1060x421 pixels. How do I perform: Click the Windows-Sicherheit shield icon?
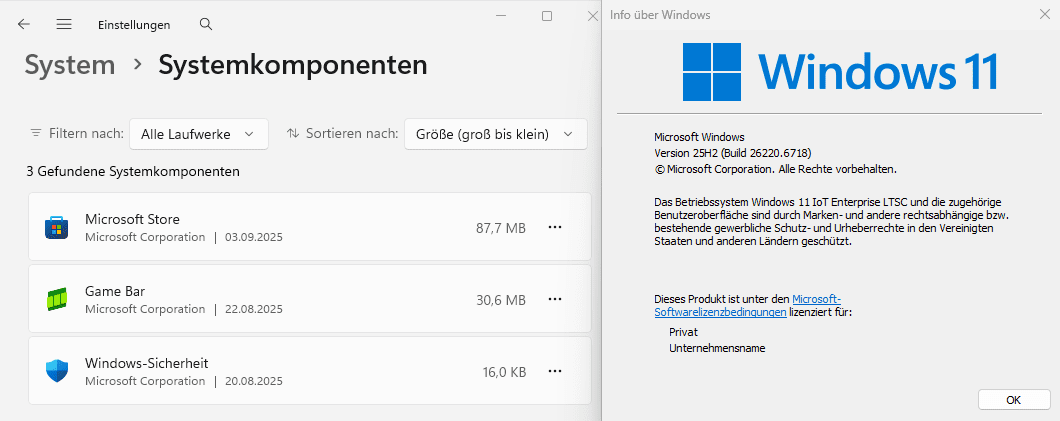(56, 371)
